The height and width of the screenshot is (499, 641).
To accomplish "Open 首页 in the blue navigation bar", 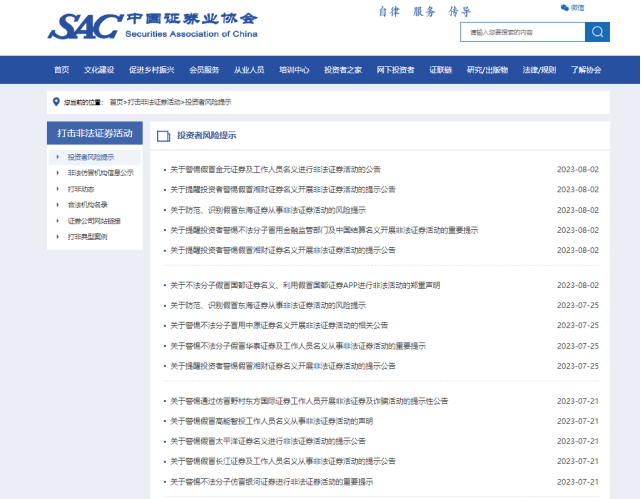I will [x=62, y=70].
